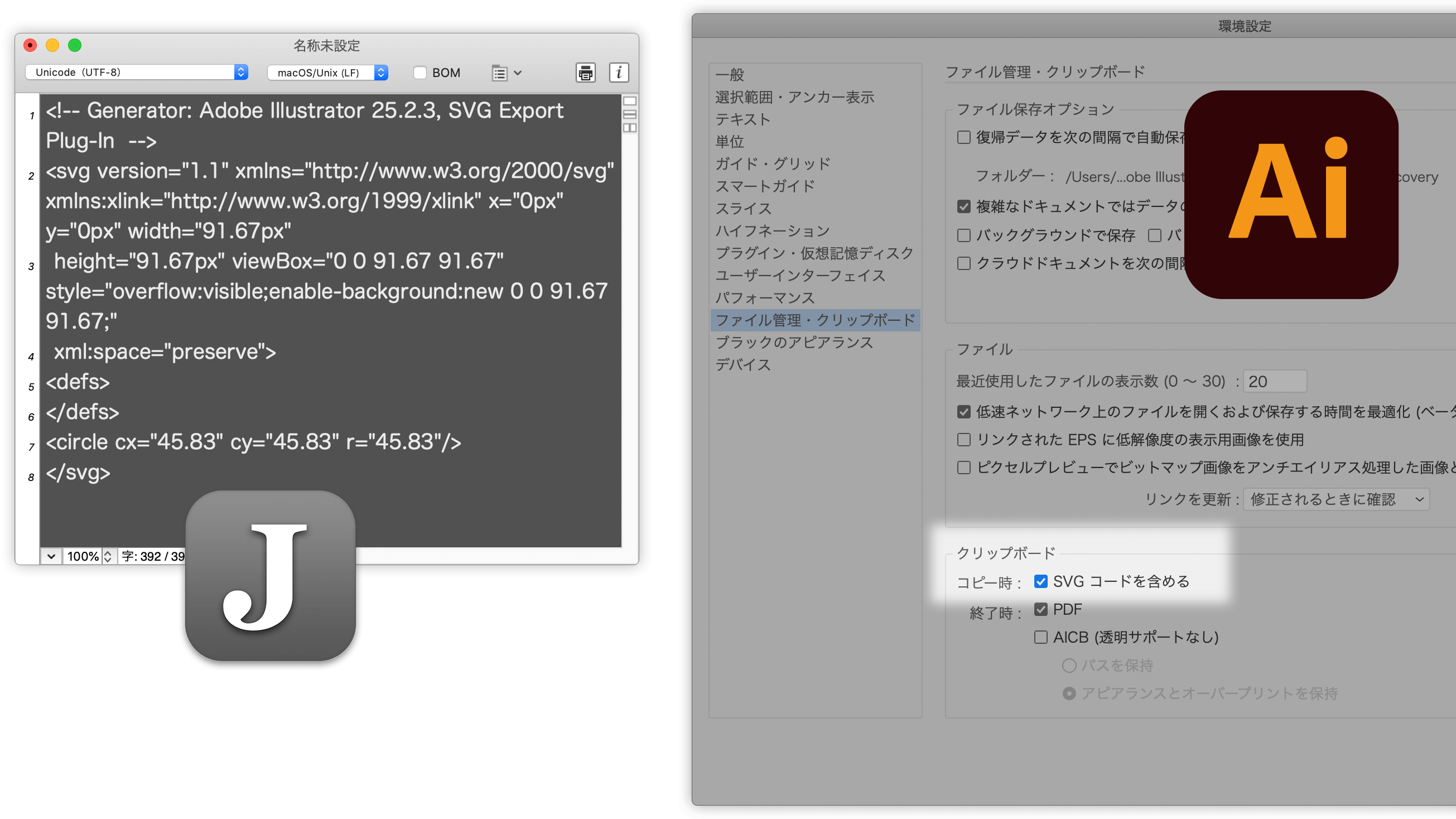Zoom the 名称未設定 window with green button
The width and height of the screenshot is (1456, 819).
pos(75,45)
